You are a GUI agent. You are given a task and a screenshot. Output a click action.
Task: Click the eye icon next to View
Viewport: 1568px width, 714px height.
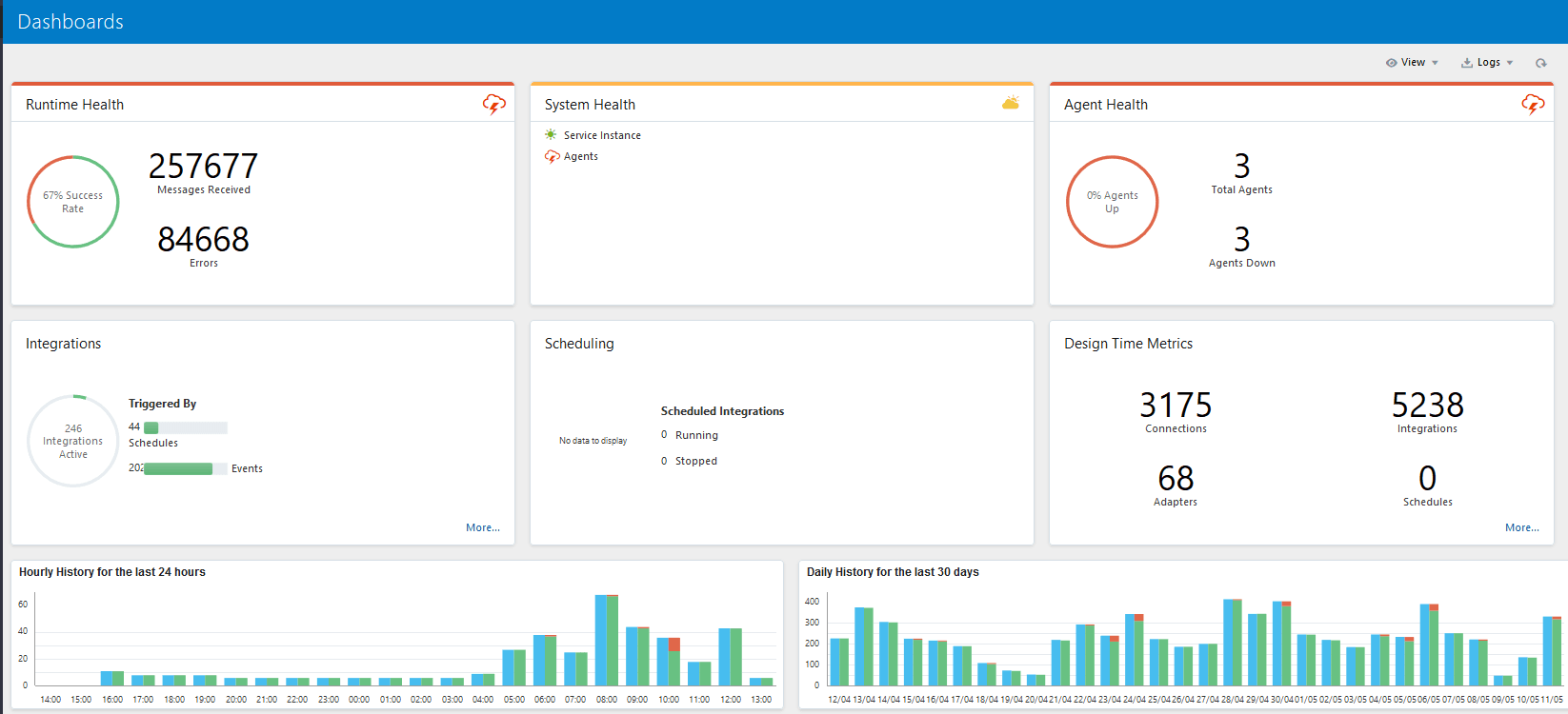[1391, 63]
